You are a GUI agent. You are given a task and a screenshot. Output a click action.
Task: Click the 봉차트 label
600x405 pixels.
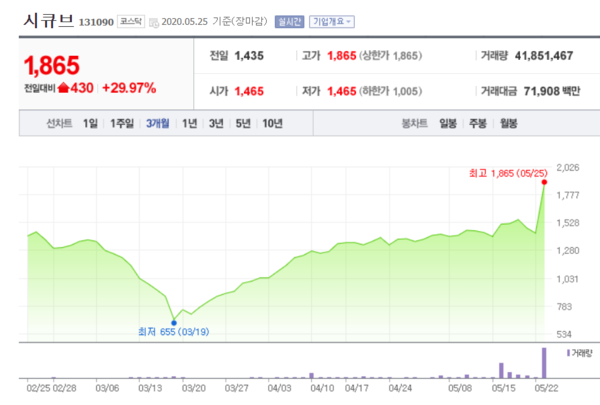(x=414, y=123)
